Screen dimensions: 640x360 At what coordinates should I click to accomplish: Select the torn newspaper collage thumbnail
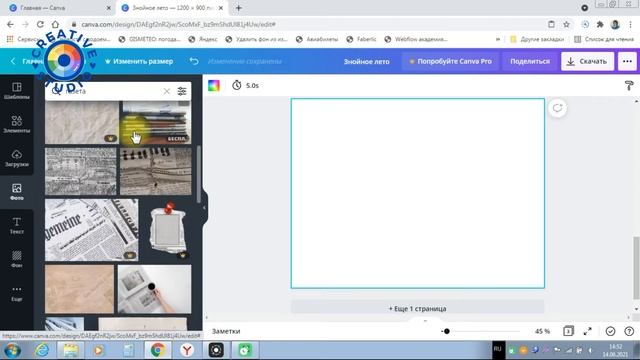(x=156, y=171)
